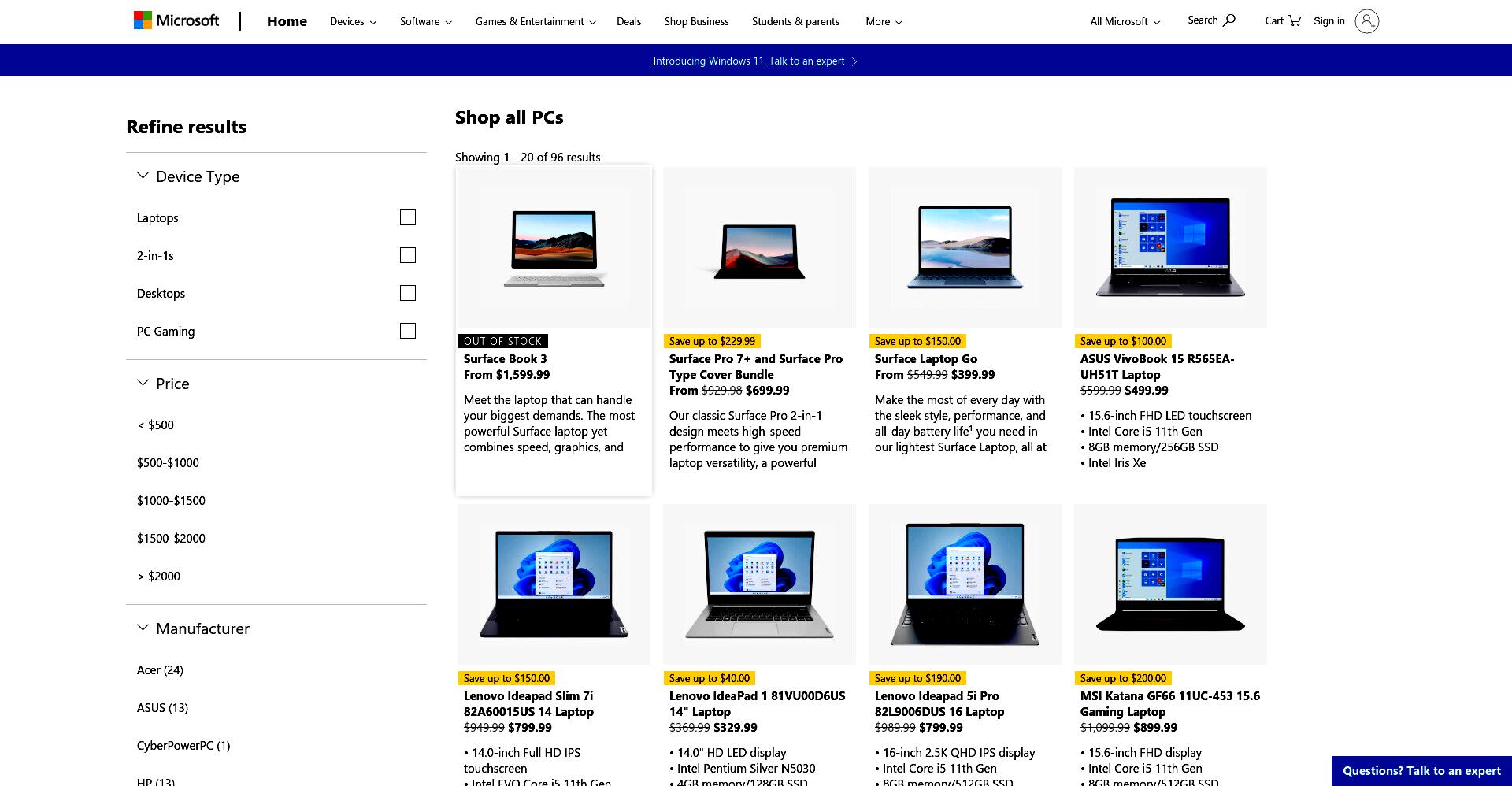Filter by manufacturer ASUS (13)
This screenshot has height=786, width=1512.
162,707
